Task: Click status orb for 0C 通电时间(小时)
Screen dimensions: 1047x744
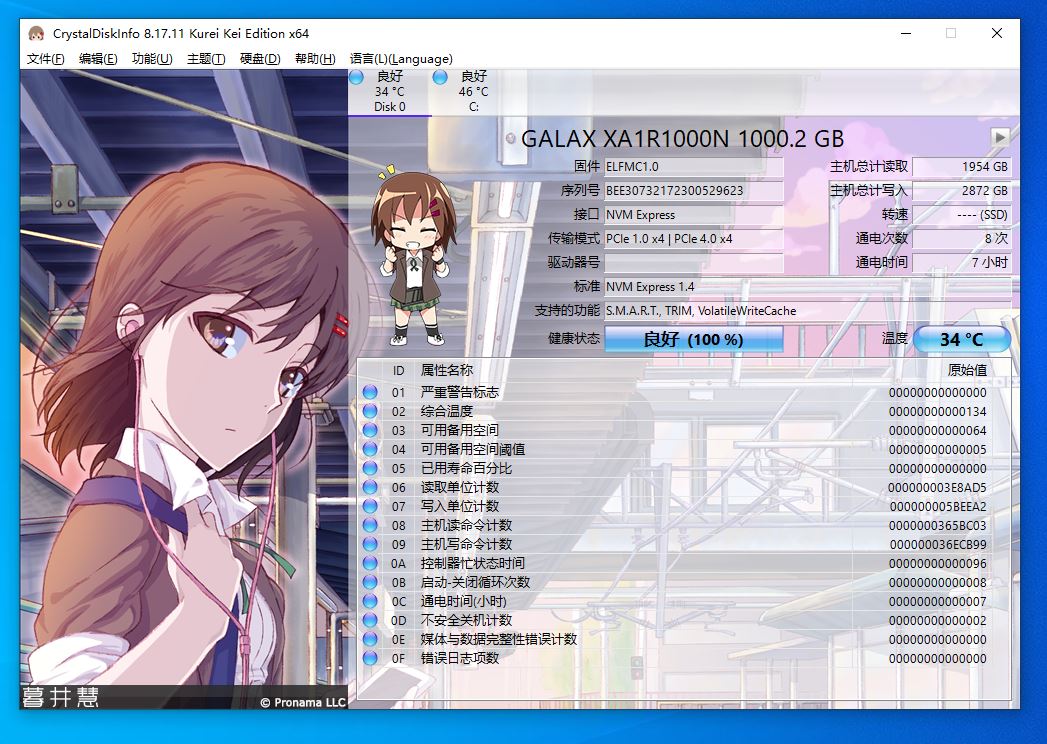Action: pos(370,602)
